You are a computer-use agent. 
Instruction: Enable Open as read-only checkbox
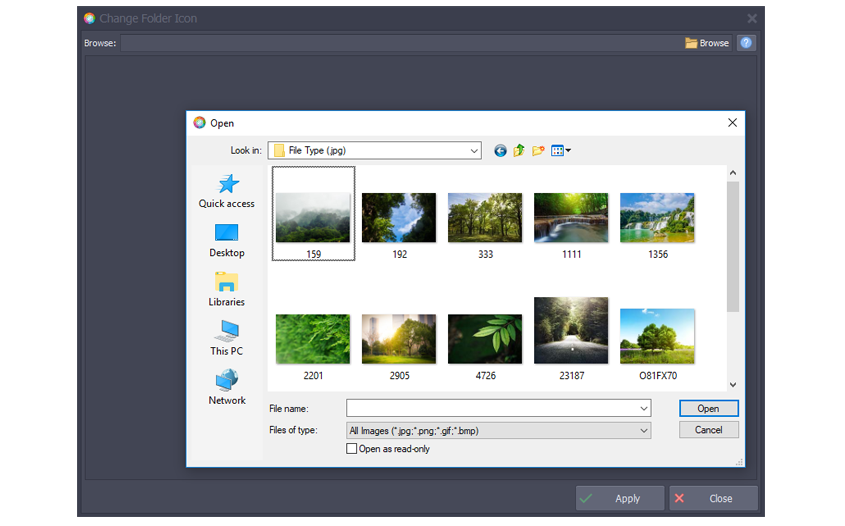coord(351,449)
